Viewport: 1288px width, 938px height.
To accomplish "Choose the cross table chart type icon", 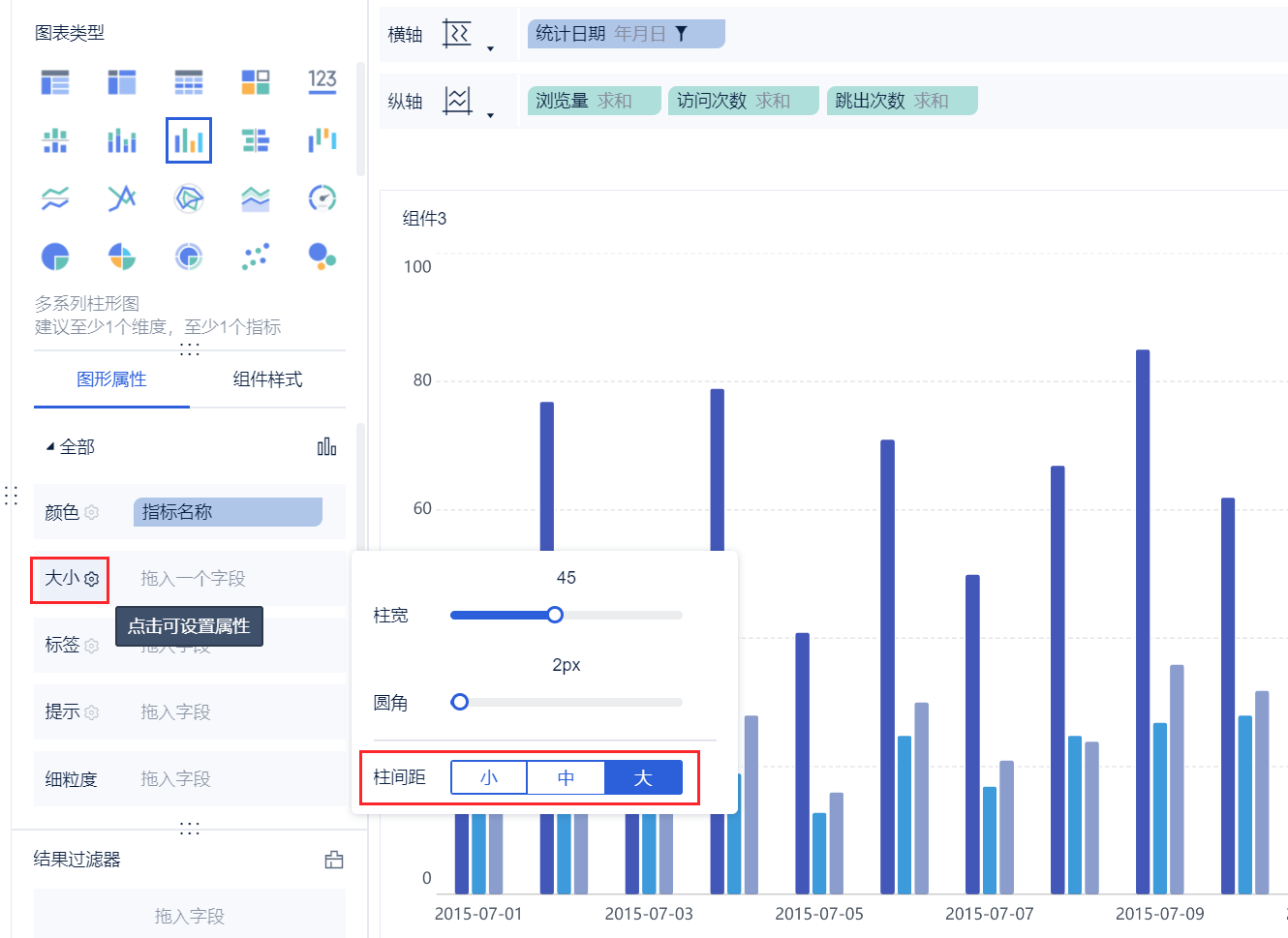I will pyautogui.click(x=122, y=82).
